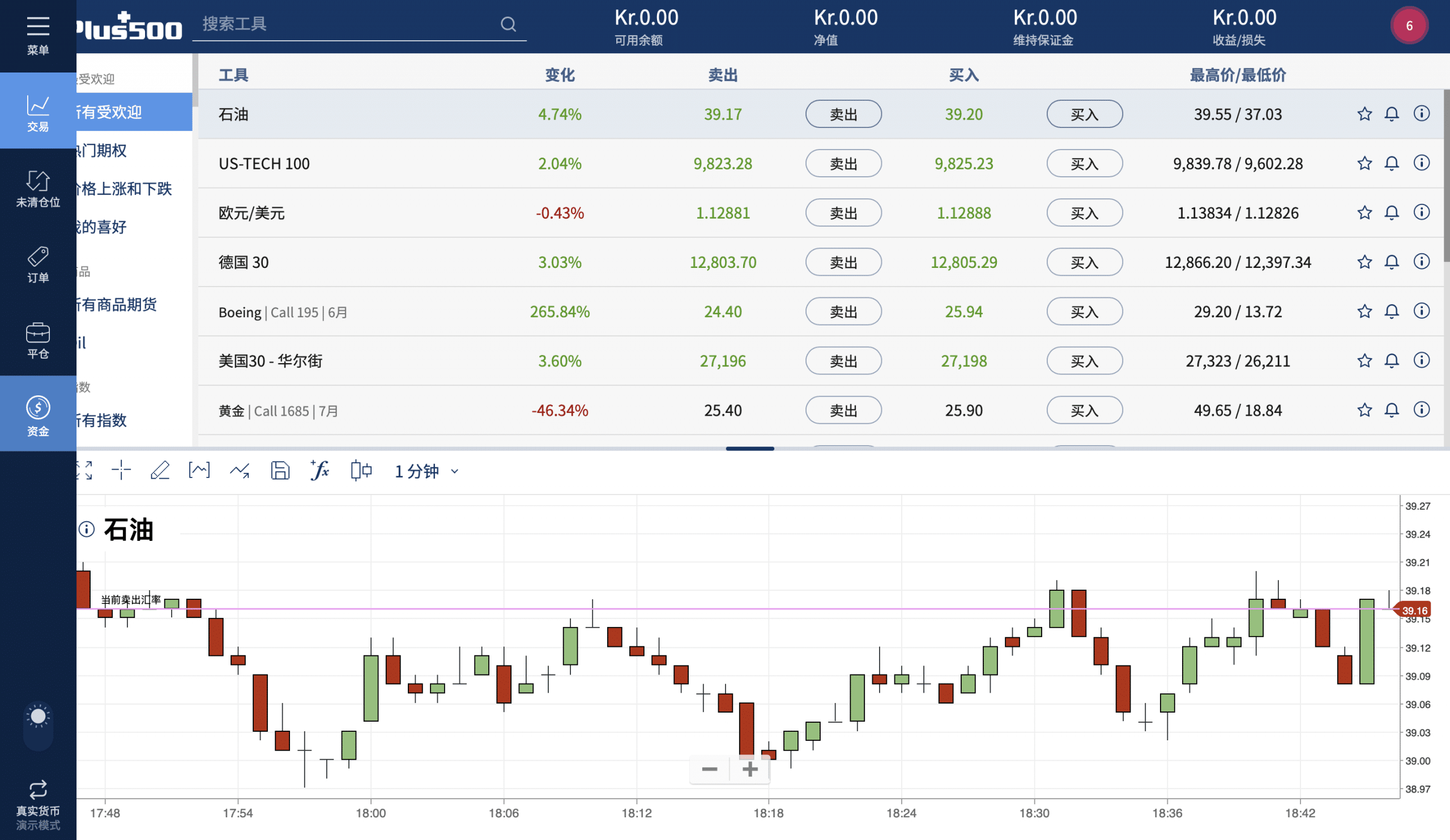Open the 1 分钟 timeframe dropdown
This screenshot has width=1450, height=840.
coord(427,471)
